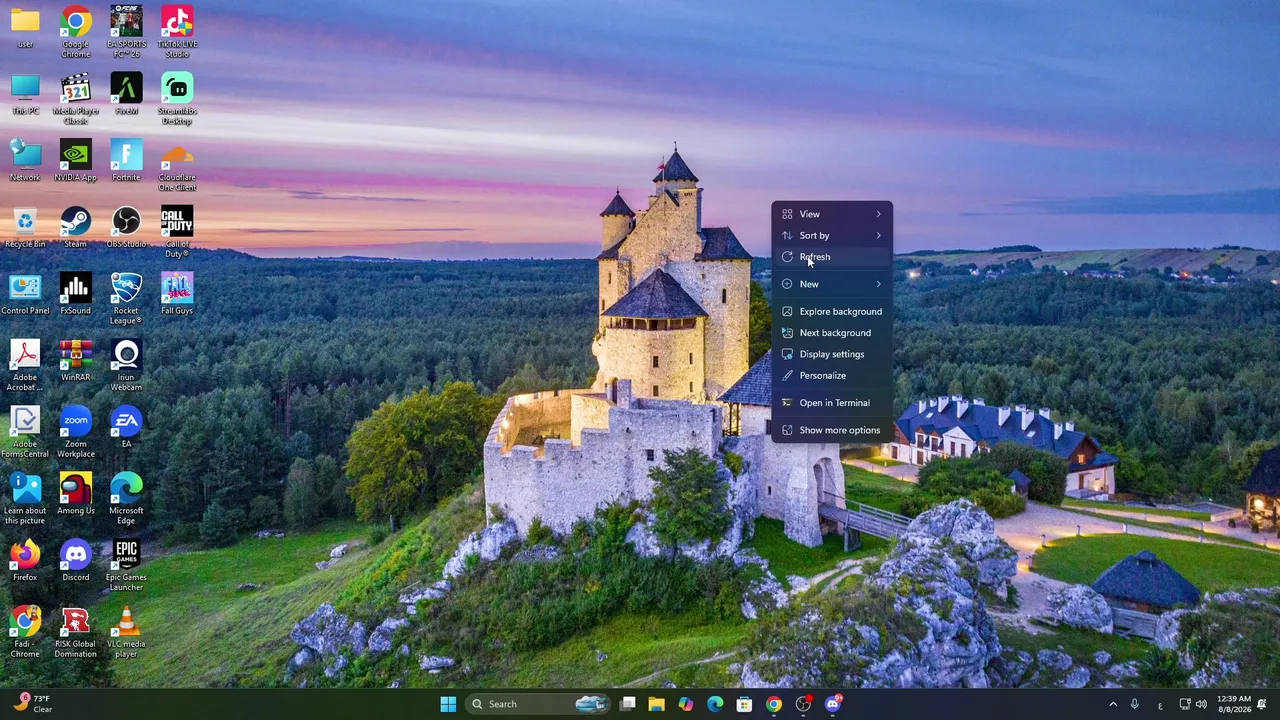Select Personalize in the context menu
The height and width of the screenshot is (720, 1280).
(x=832, y=375)
